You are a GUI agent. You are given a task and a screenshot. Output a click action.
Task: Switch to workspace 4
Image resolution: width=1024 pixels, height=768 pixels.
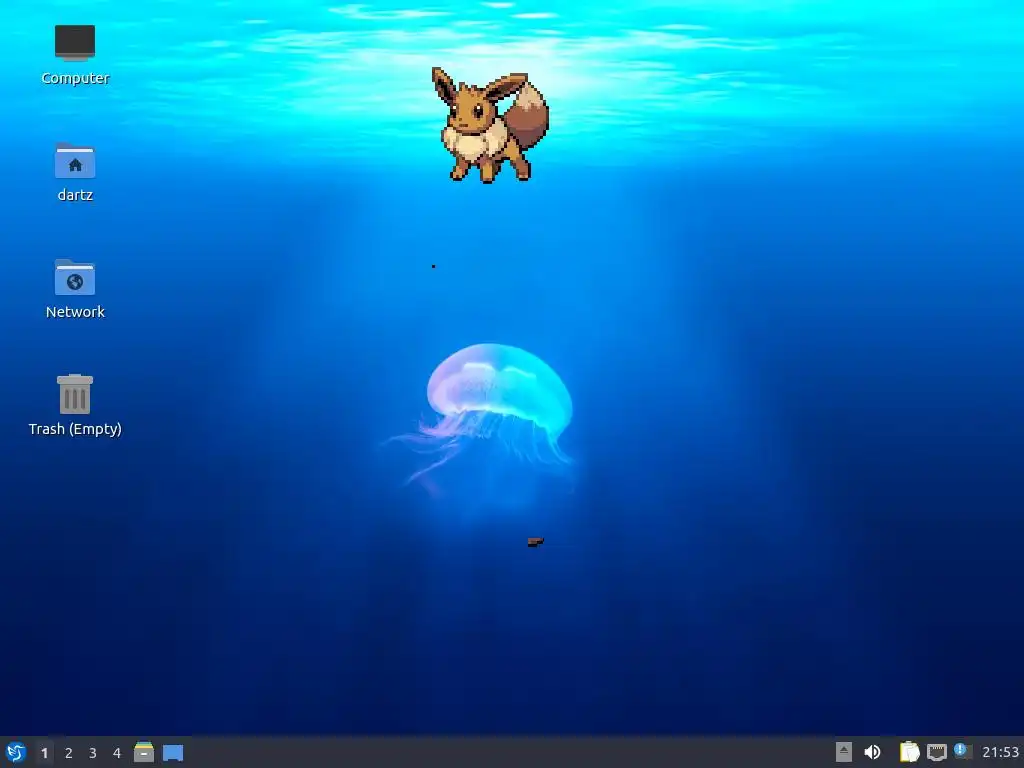pos(117,753)
